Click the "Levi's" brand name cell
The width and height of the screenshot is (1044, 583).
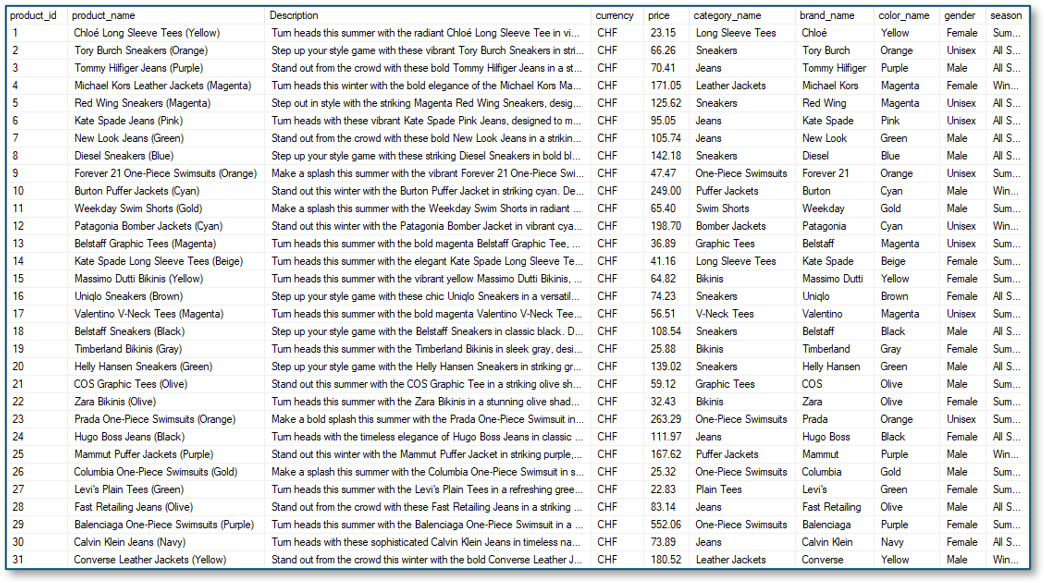(x=814, y=489)
